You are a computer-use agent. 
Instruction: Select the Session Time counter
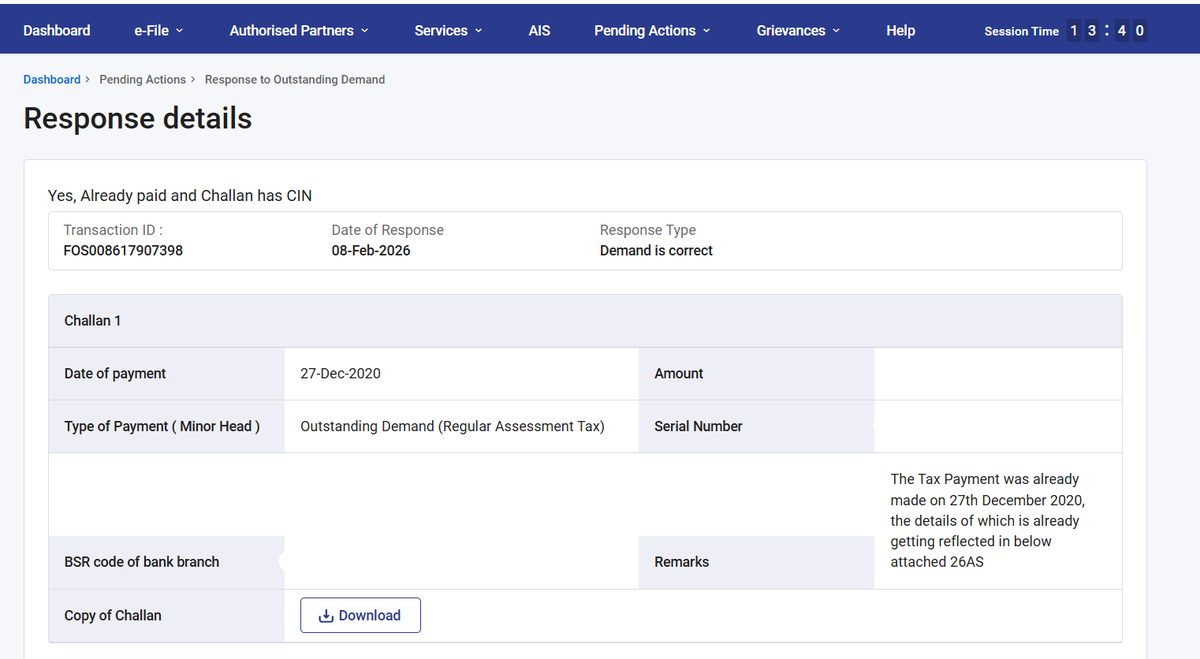(x=1065, y=30)
